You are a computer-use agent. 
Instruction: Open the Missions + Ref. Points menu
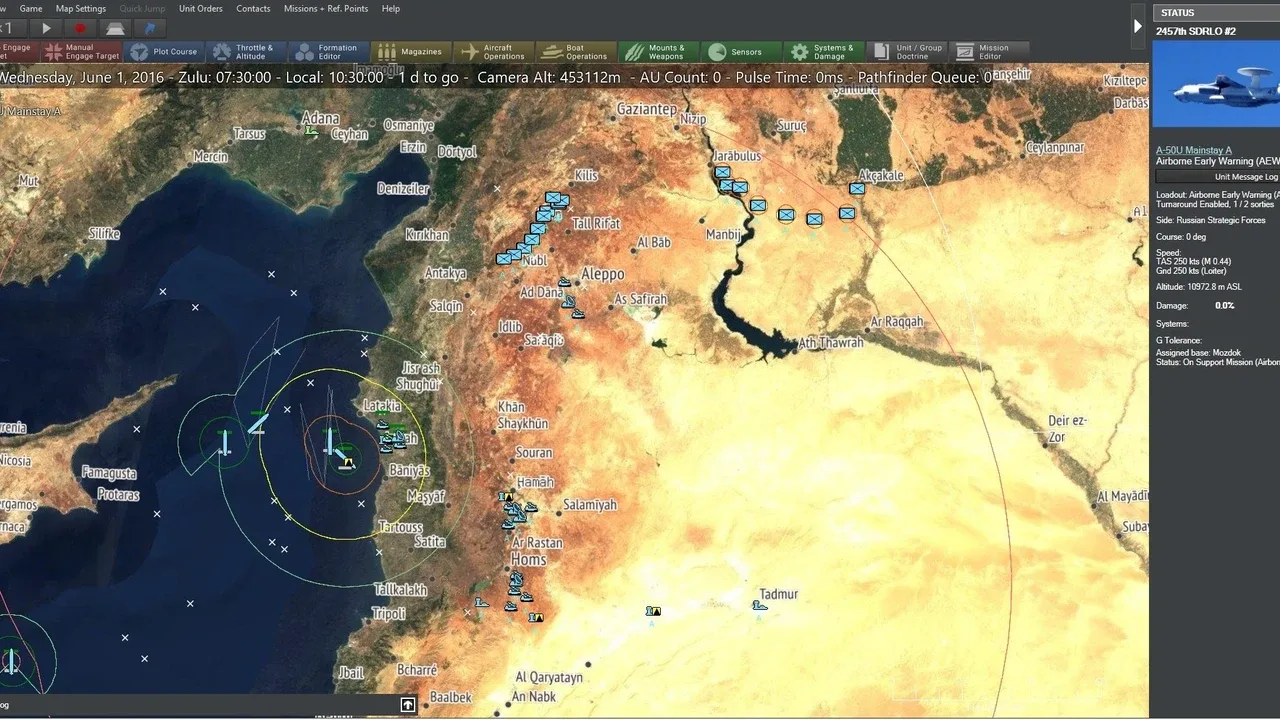[326, 9]
